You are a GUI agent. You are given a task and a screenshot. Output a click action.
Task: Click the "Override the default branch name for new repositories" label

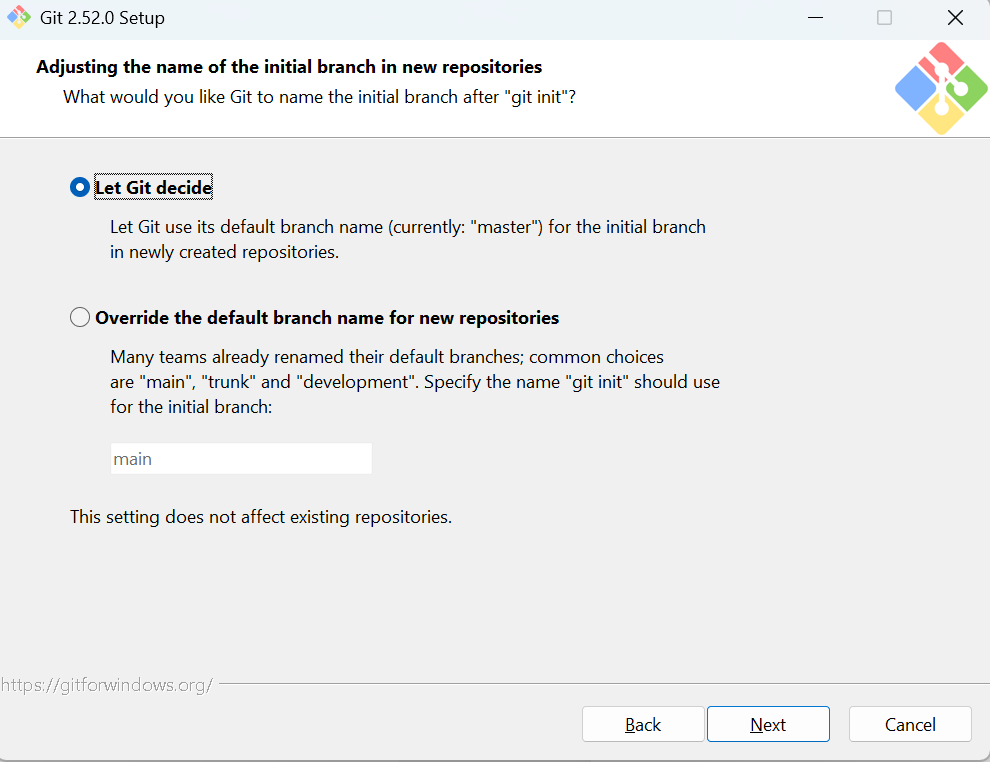click(x=327, y=318)
